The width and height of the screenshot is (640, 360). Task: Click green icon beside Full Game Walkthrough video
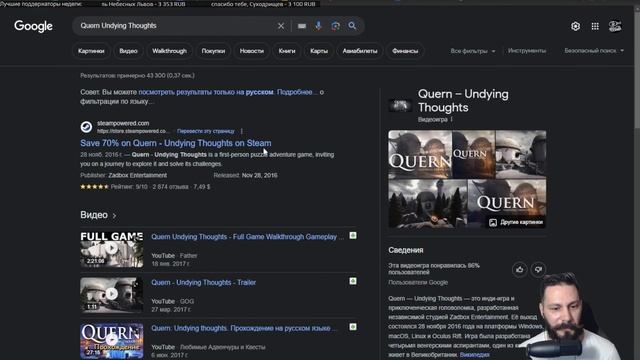pos(353,236)
